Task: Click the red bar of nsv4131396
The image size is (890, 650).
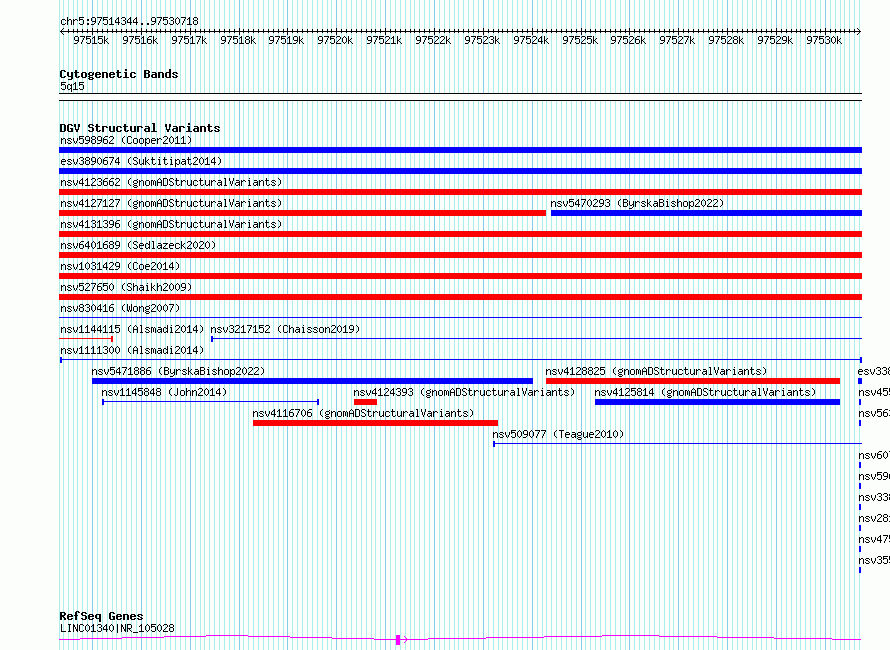Action: 460,234
